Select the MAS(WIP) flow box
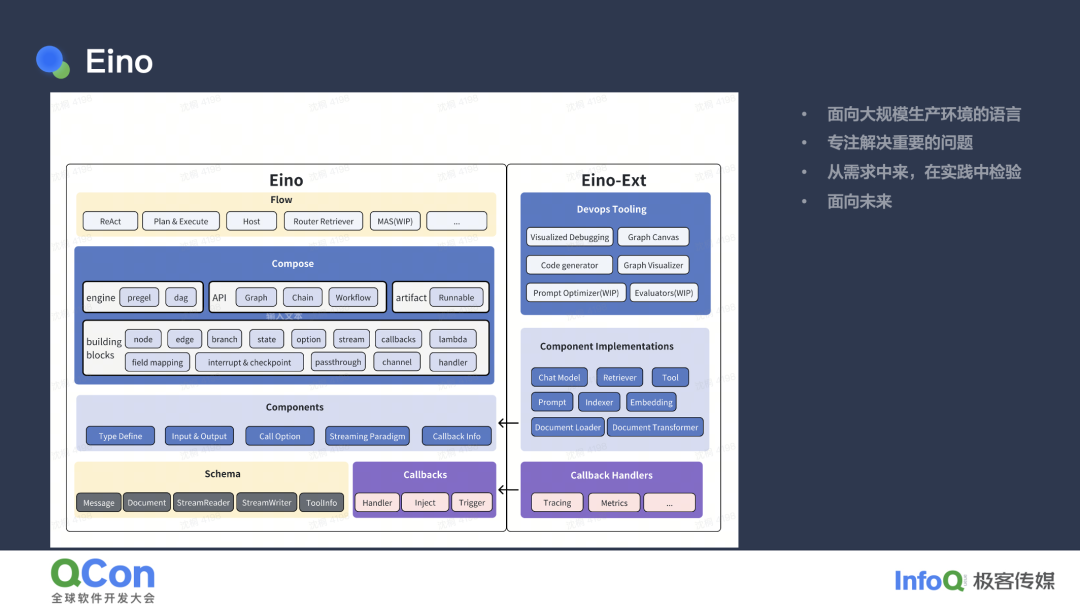The image size is (1080, 611). pyautogui.click(x=395, y=221)
